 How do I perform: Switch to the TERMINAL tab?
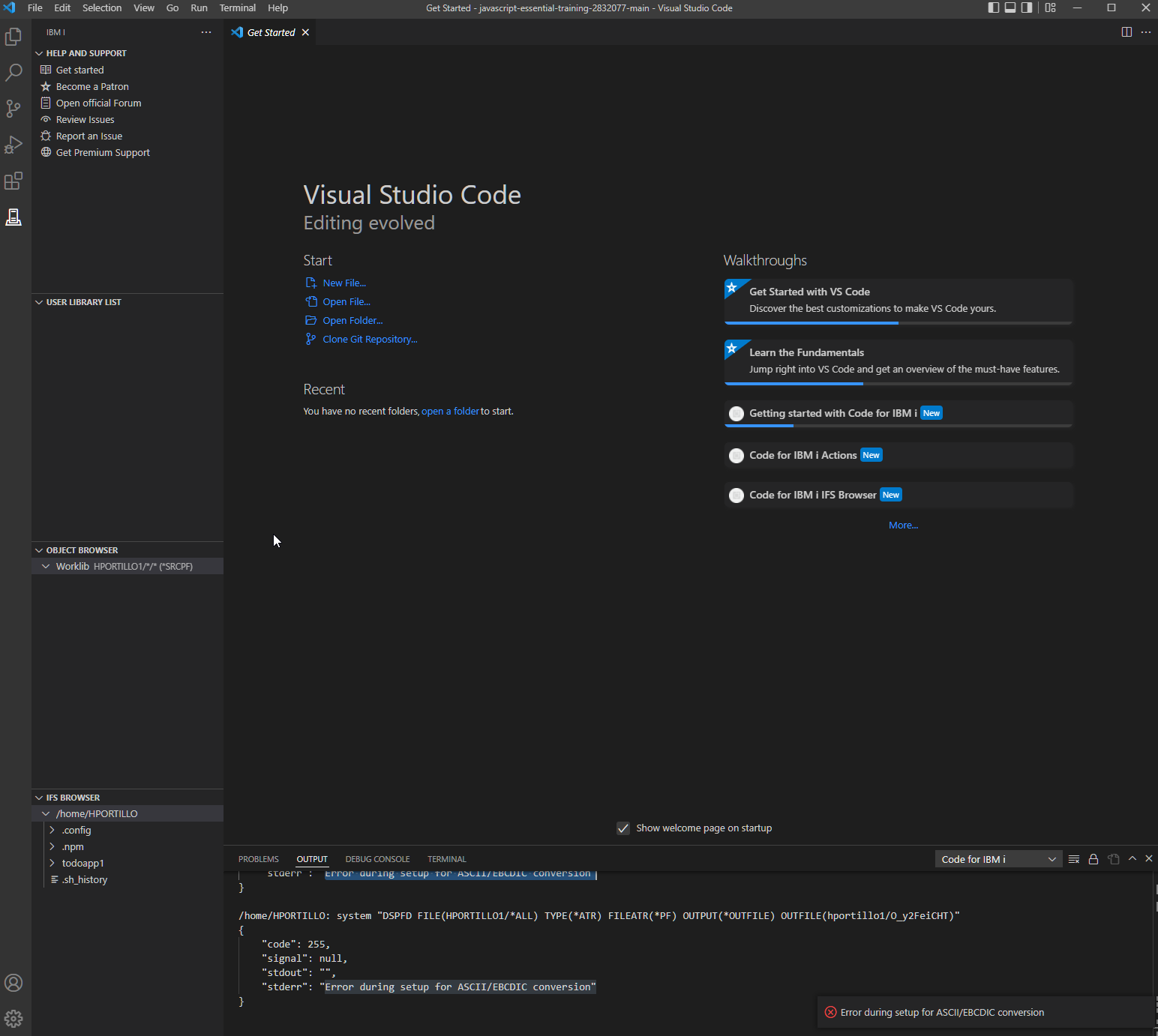(x=446, y=859)
